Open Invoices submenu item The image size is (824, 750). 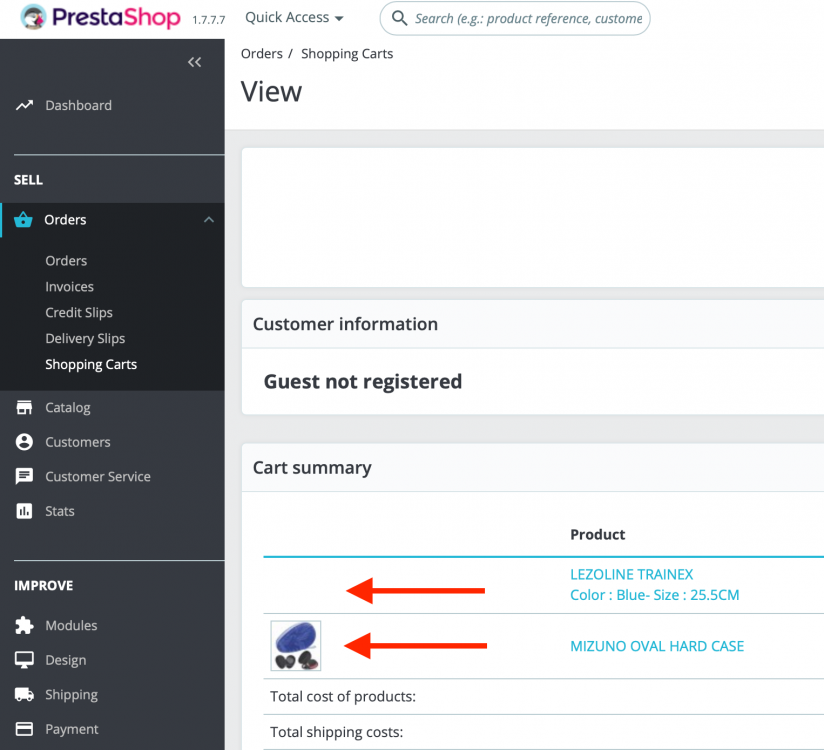pyautogui.click(x=69, y=287)
